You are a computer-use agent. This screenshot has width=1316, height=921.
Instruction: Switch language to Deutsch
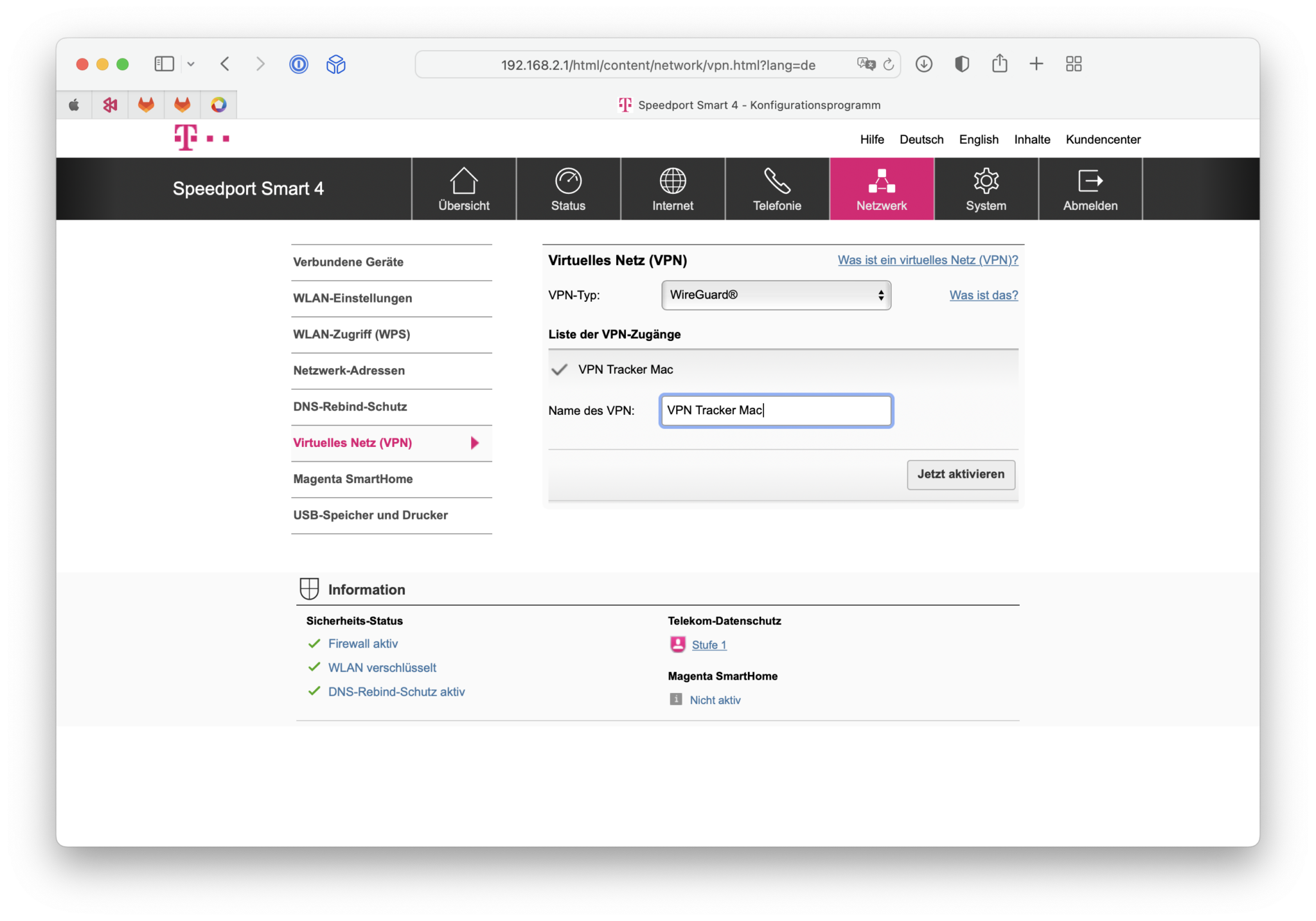[x=921, y=139]
